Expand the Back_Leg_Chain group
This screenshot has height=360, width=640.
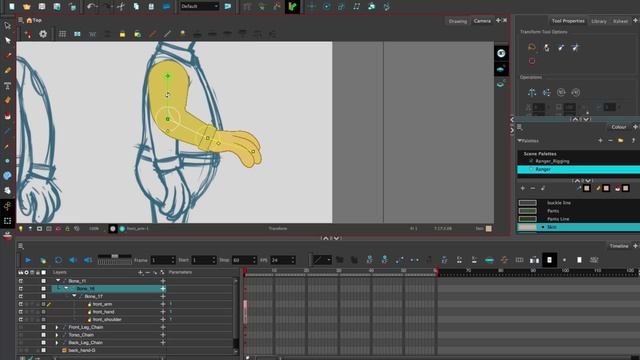pos(57,342)
